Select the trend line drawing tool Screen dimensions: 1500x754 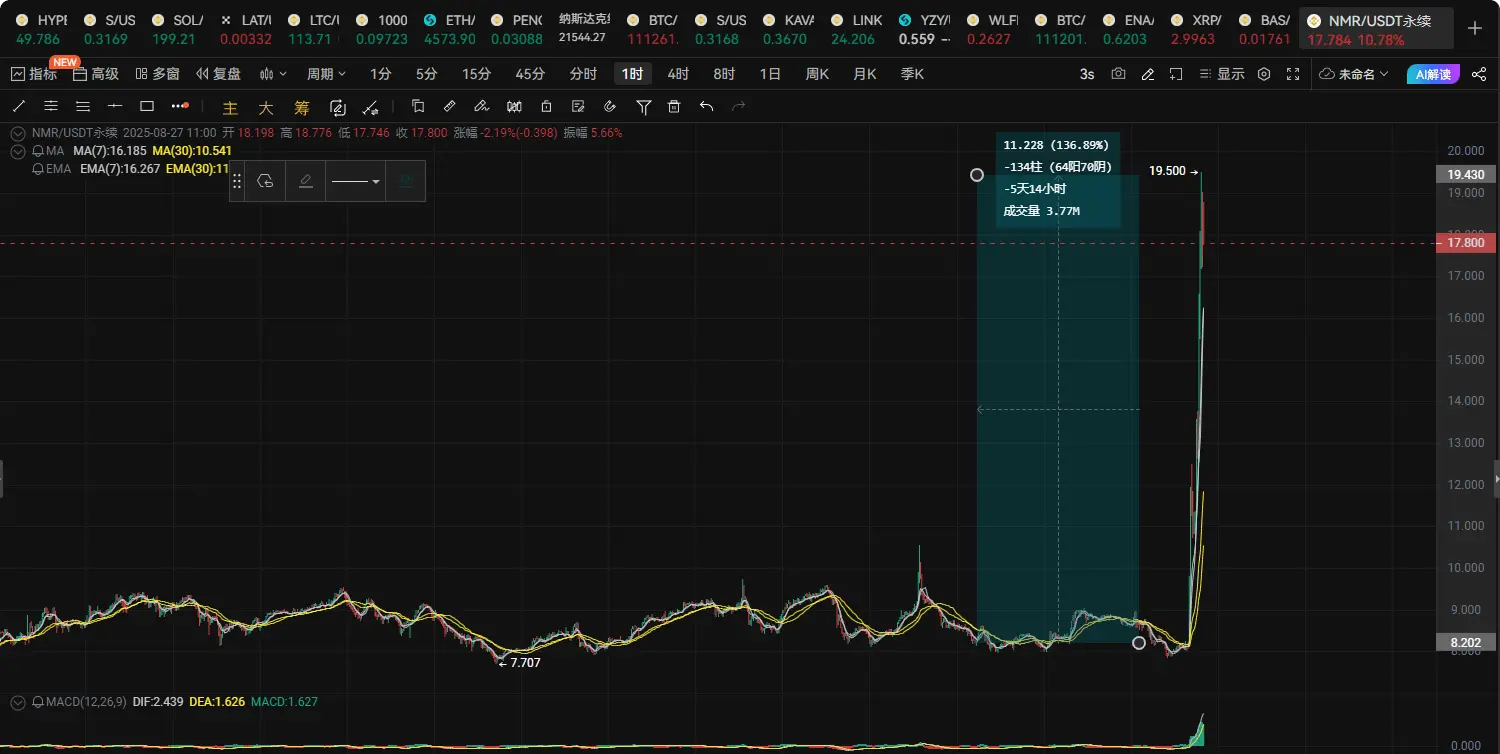click(x=19, y=106)
